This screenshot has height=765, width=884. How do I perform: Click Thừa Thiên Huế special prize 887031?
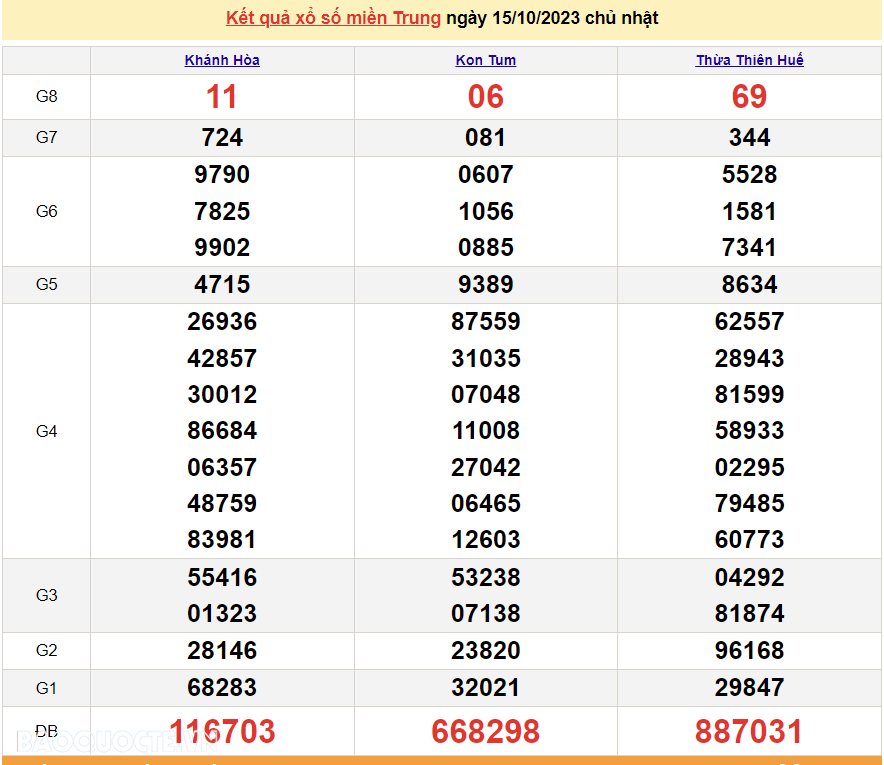[x=749, y=731]
